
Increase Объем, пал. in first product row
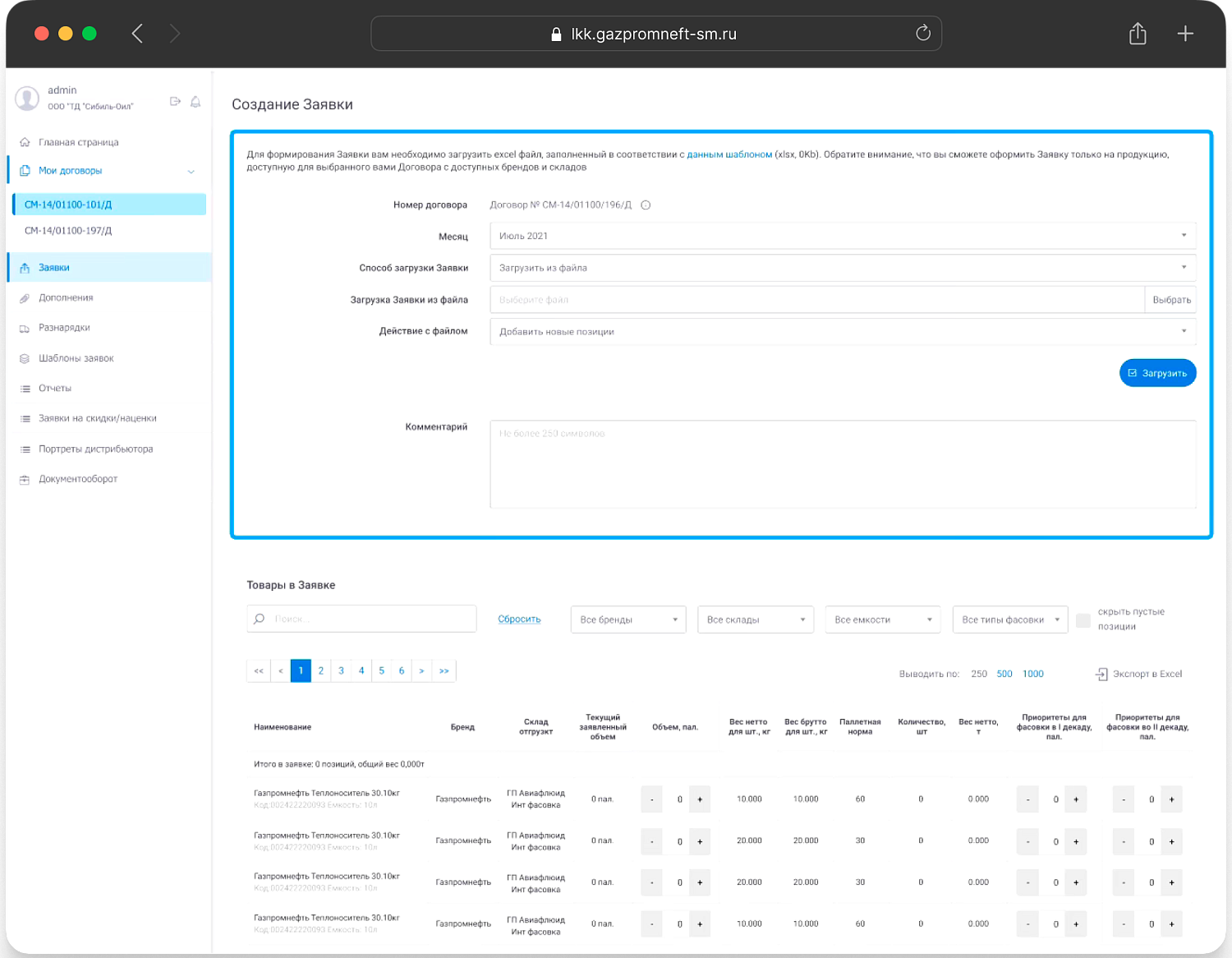(x=700, y=799)
